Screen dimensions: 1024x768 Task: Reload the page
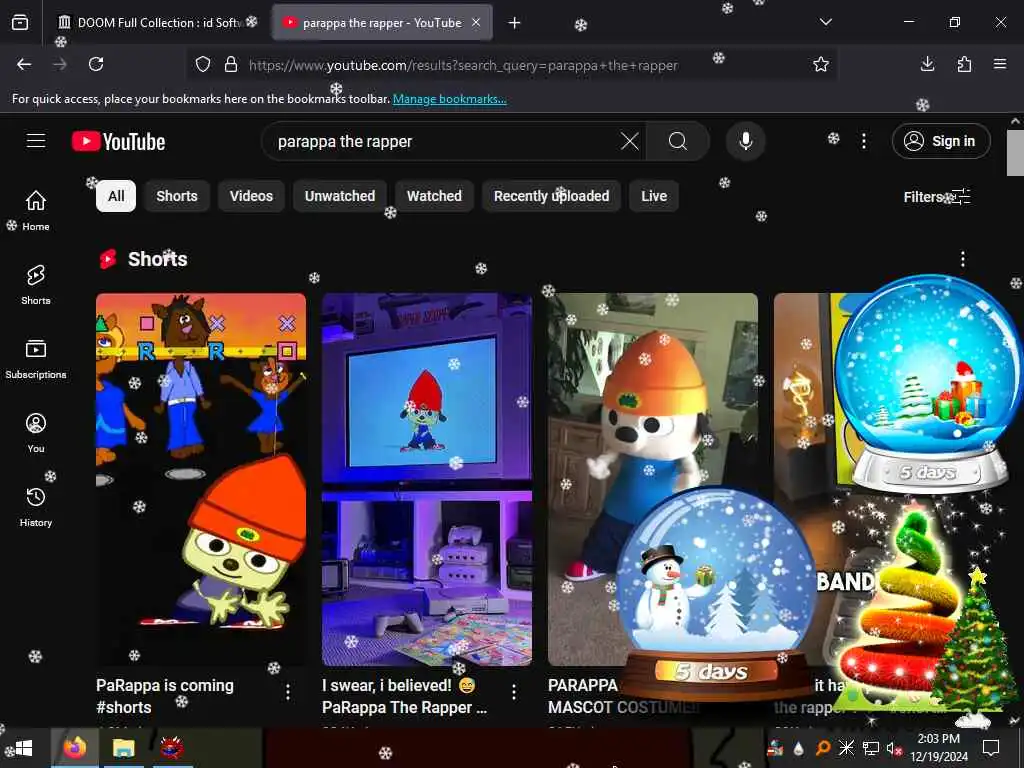[x=96, y=64]
